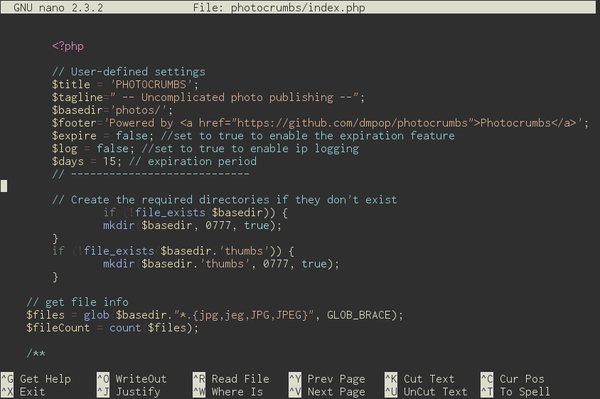The image size is (600, 399).
Task: Go to ^Y Prev Page
Action: 327,379
